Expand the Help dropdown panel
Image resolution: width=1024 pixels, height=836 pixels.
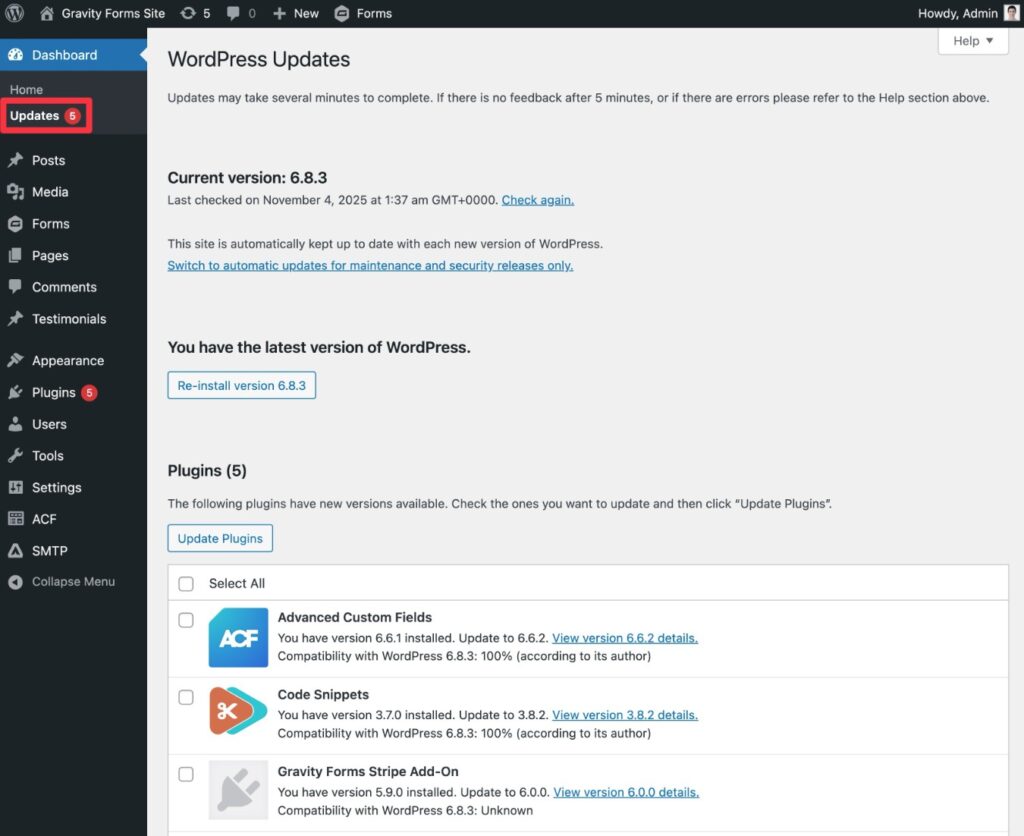972,41
